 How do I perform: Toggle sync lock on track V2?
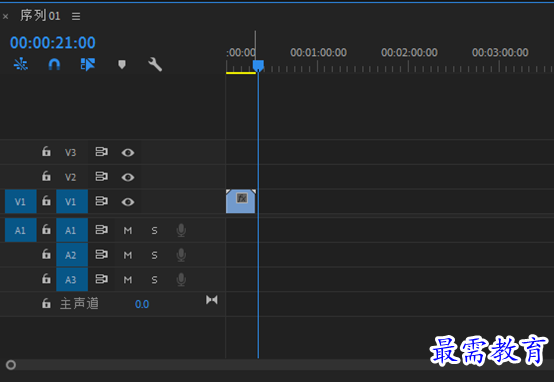coord(101,177)
